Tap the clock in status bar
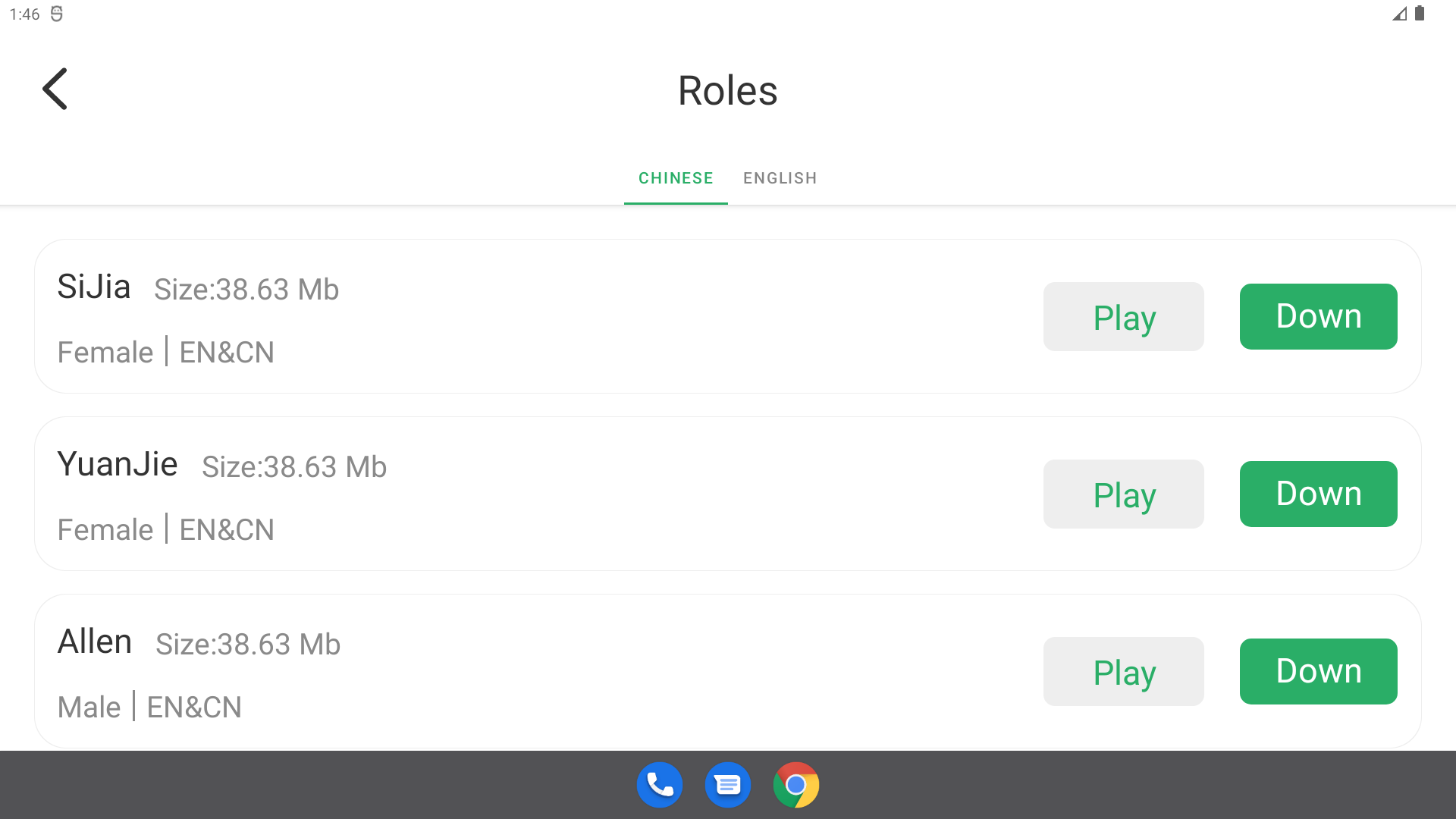 click(24, 14)
